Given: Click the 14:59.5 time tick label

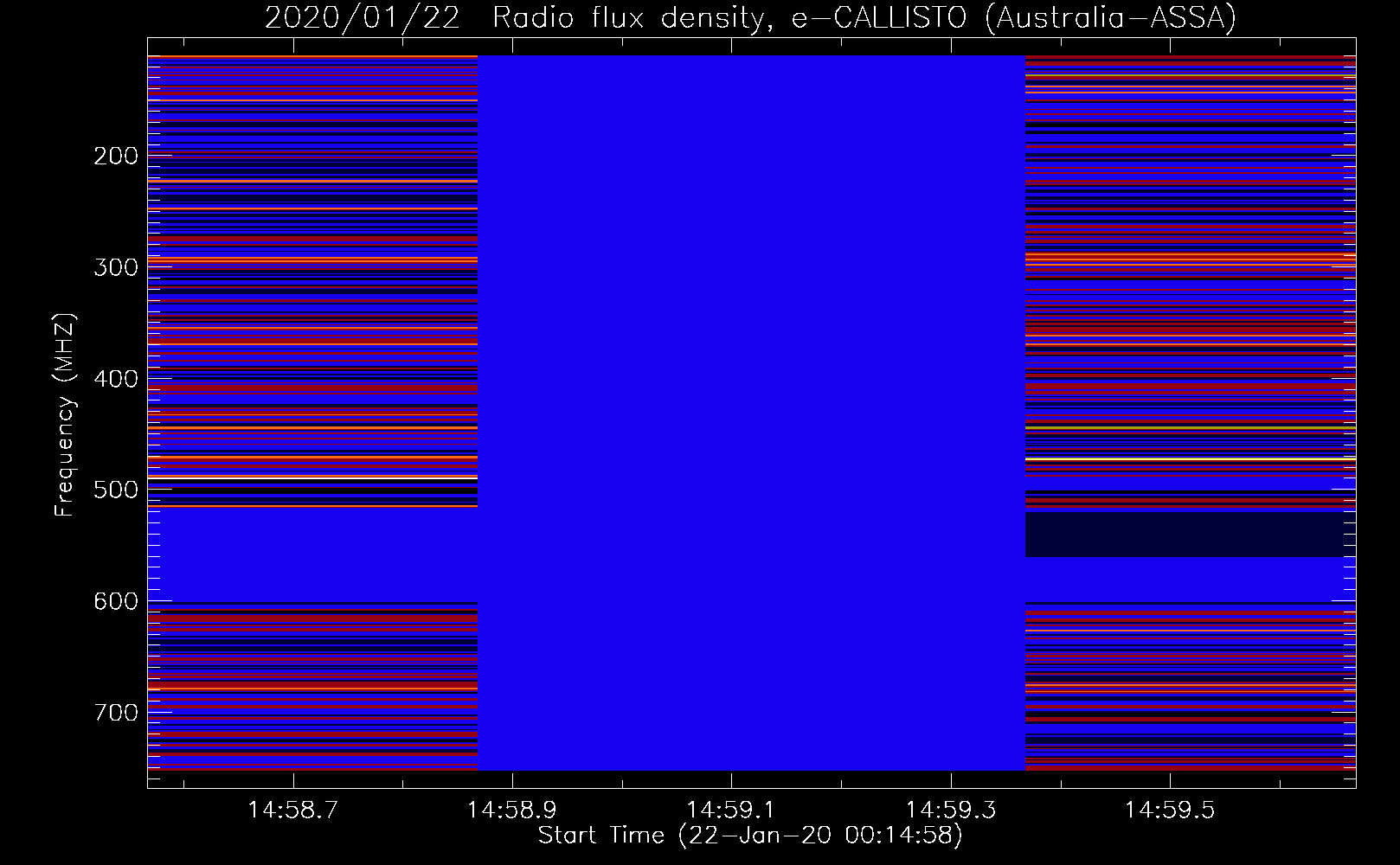Looking at the screenshot, I should (1170, 811).
